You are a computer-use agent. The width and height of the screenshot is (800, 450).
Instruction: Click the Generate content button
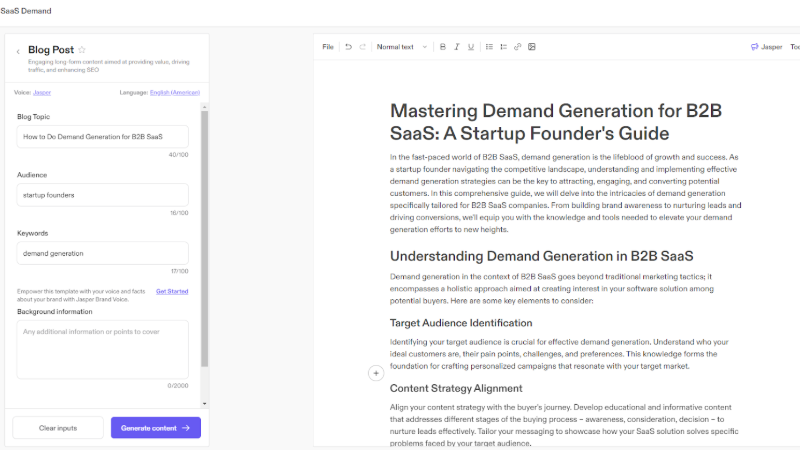tap(155, 428)
